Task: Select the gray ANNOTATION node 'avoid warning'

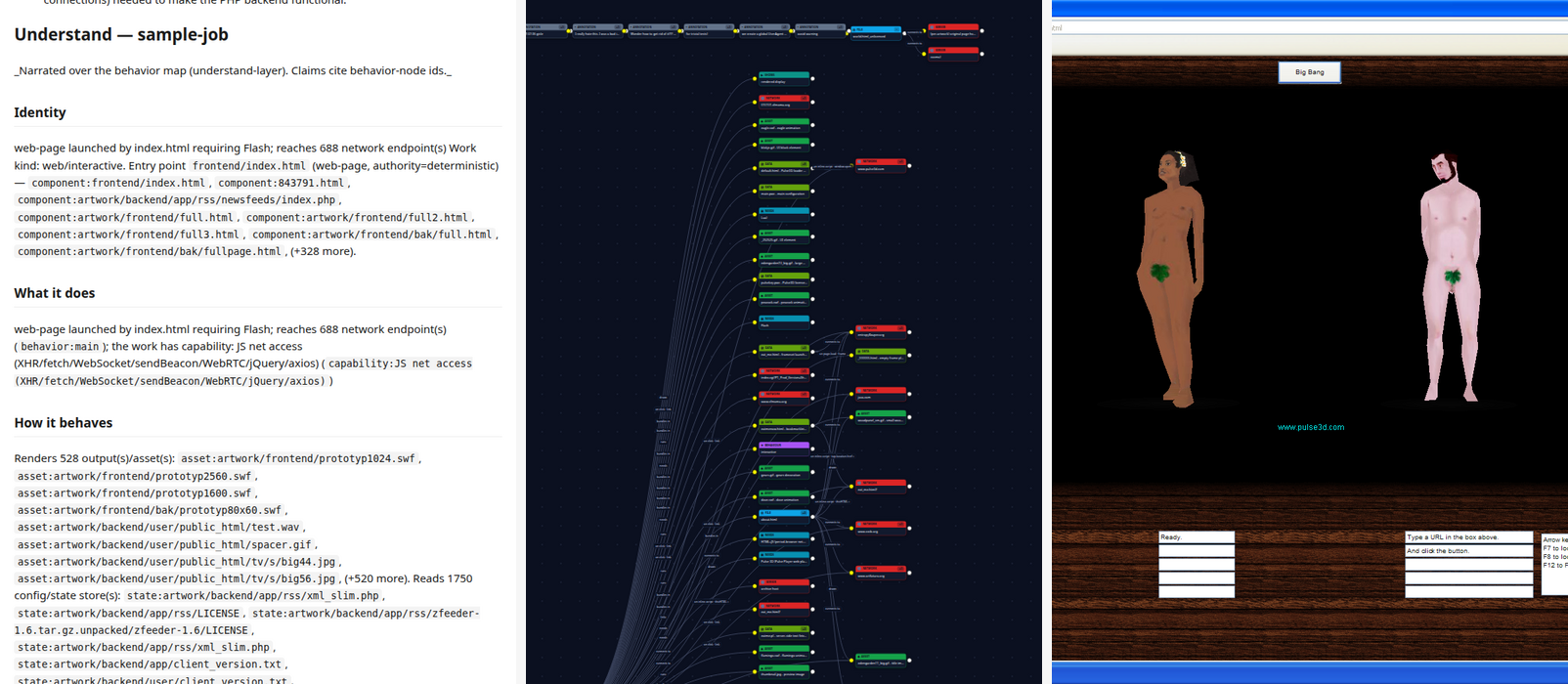Action: (820, 31)
